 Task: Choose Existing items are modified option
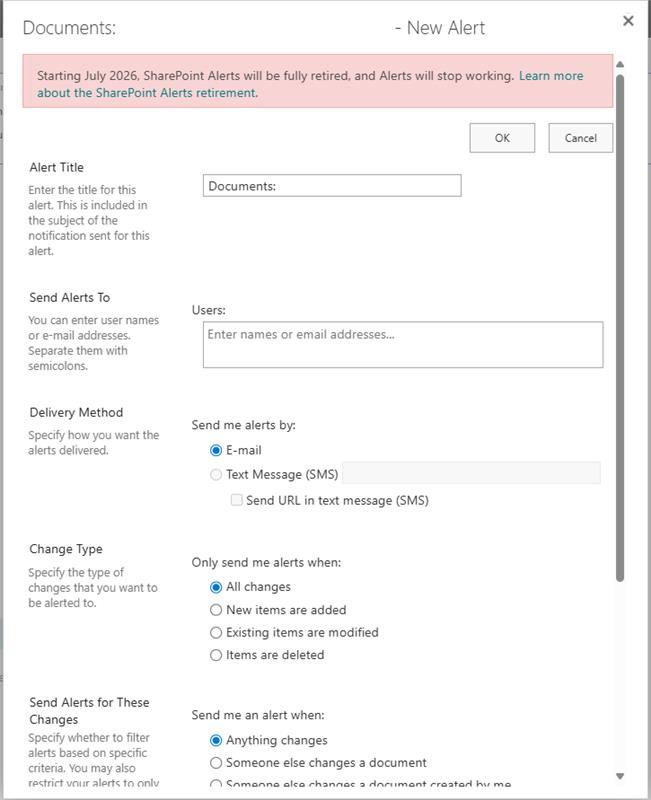point(216,633)
